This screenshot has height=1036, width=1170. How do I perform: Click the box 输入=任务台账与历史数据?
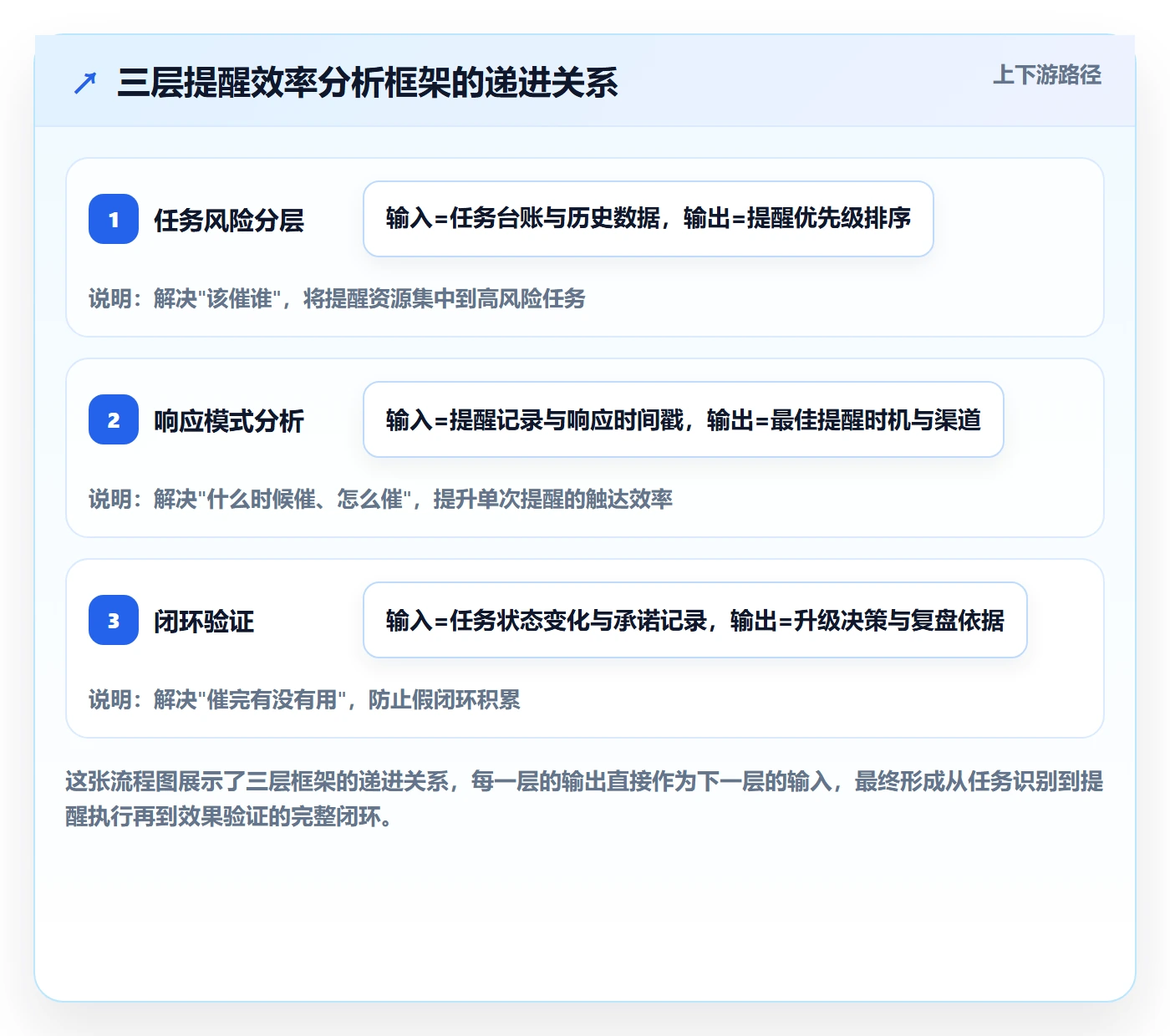(649, 219)
